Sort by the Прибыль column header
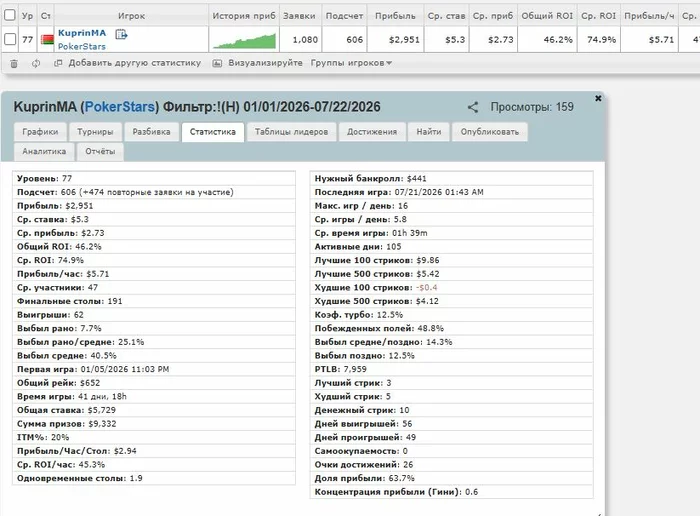Image resolution: width=700 pixels, height=516 pixels. pyautogui.click(x=395, y=16)
